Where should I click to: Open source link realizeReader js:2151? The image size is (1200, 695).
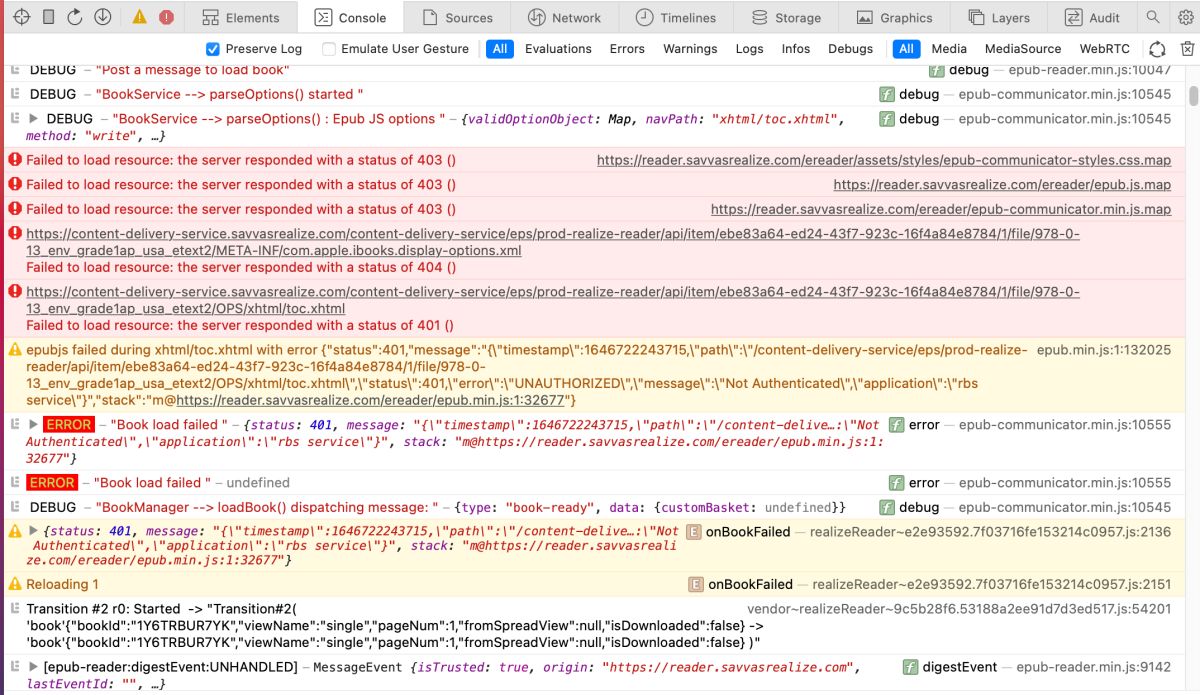point(991,584)
